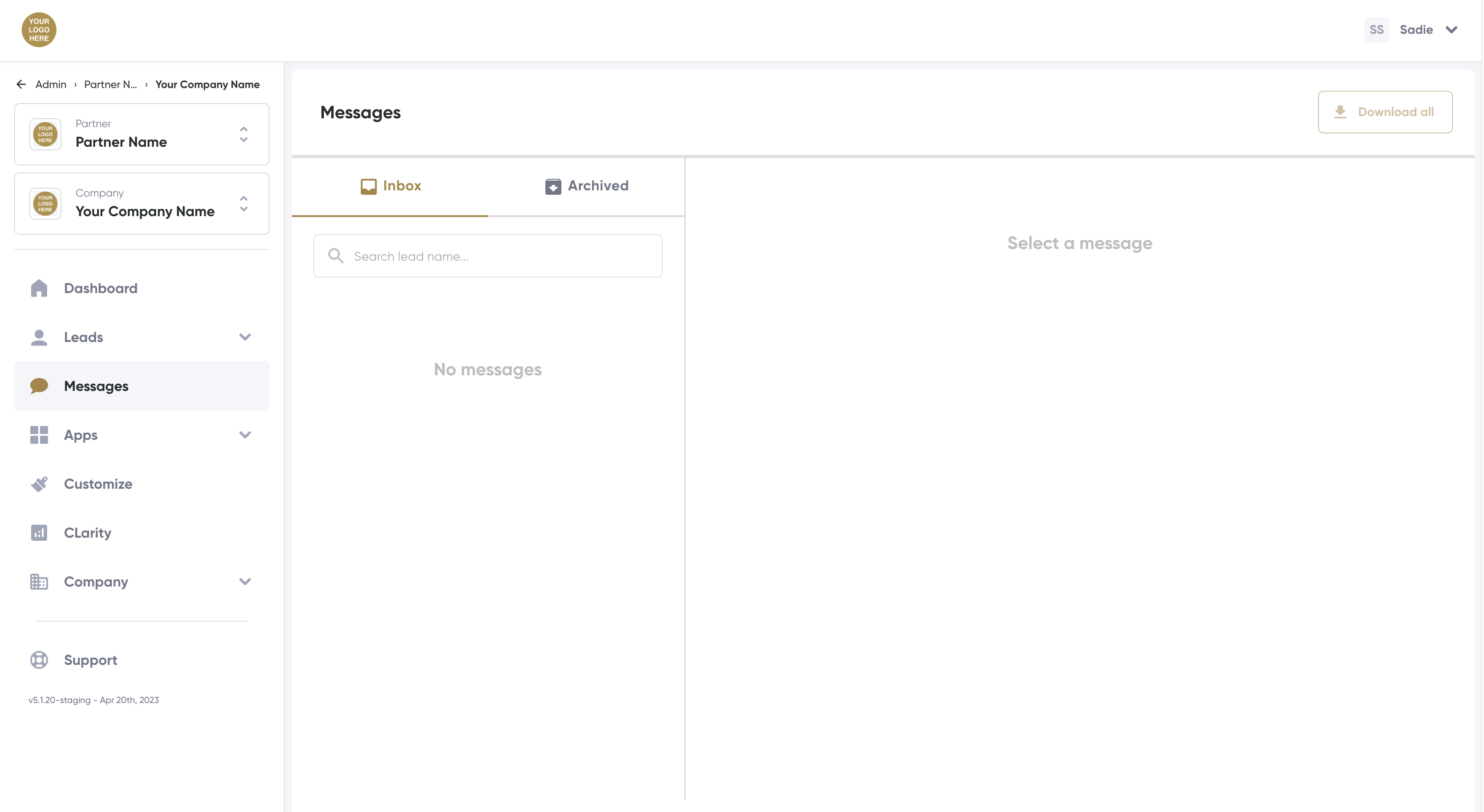The image size is (1484, 812).
Task: Click the back arrow in breadcrumb
Action: coord(21,84)
